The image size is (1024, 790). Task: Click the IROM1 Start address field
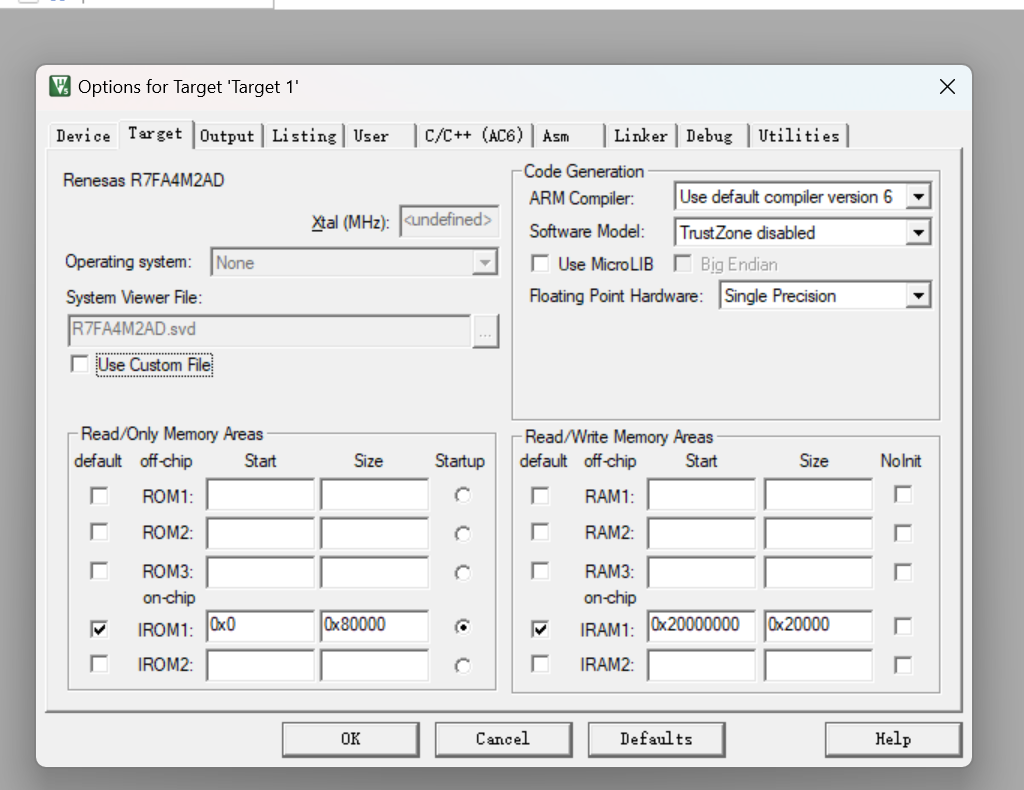tap(260, 626)
